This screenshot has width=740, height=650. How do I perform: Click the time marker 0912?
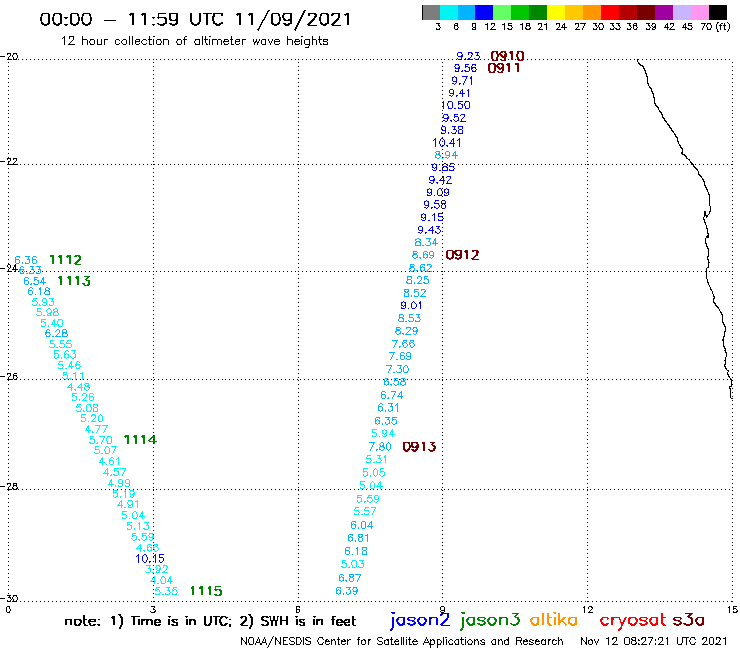coord(462,255)
